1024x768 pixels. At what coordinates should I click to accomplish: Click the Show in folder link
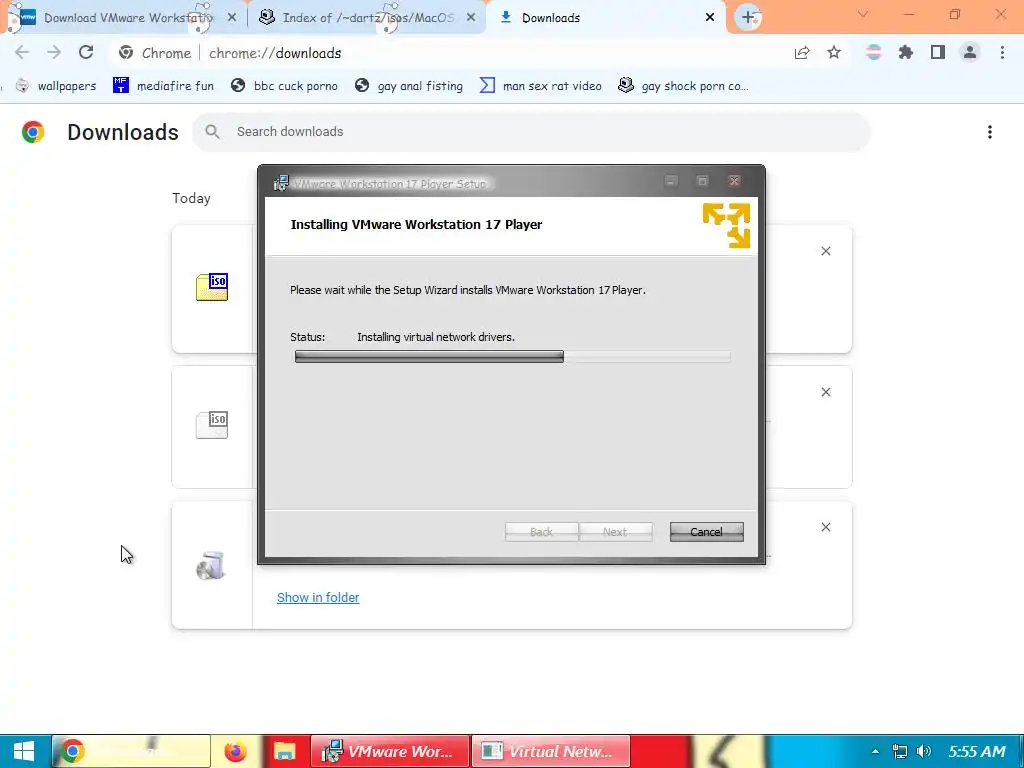coord(318,598)
